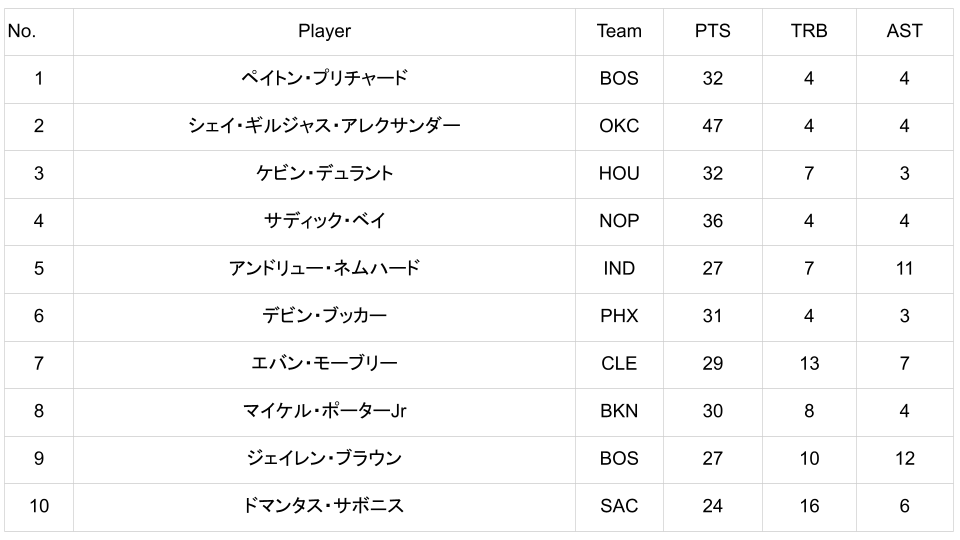Image resolution: width=960 pixels, height=540 pixels.
Task: Select シェイ・ギルジャス・アレクサンダー cell
Action: (324, 126)
